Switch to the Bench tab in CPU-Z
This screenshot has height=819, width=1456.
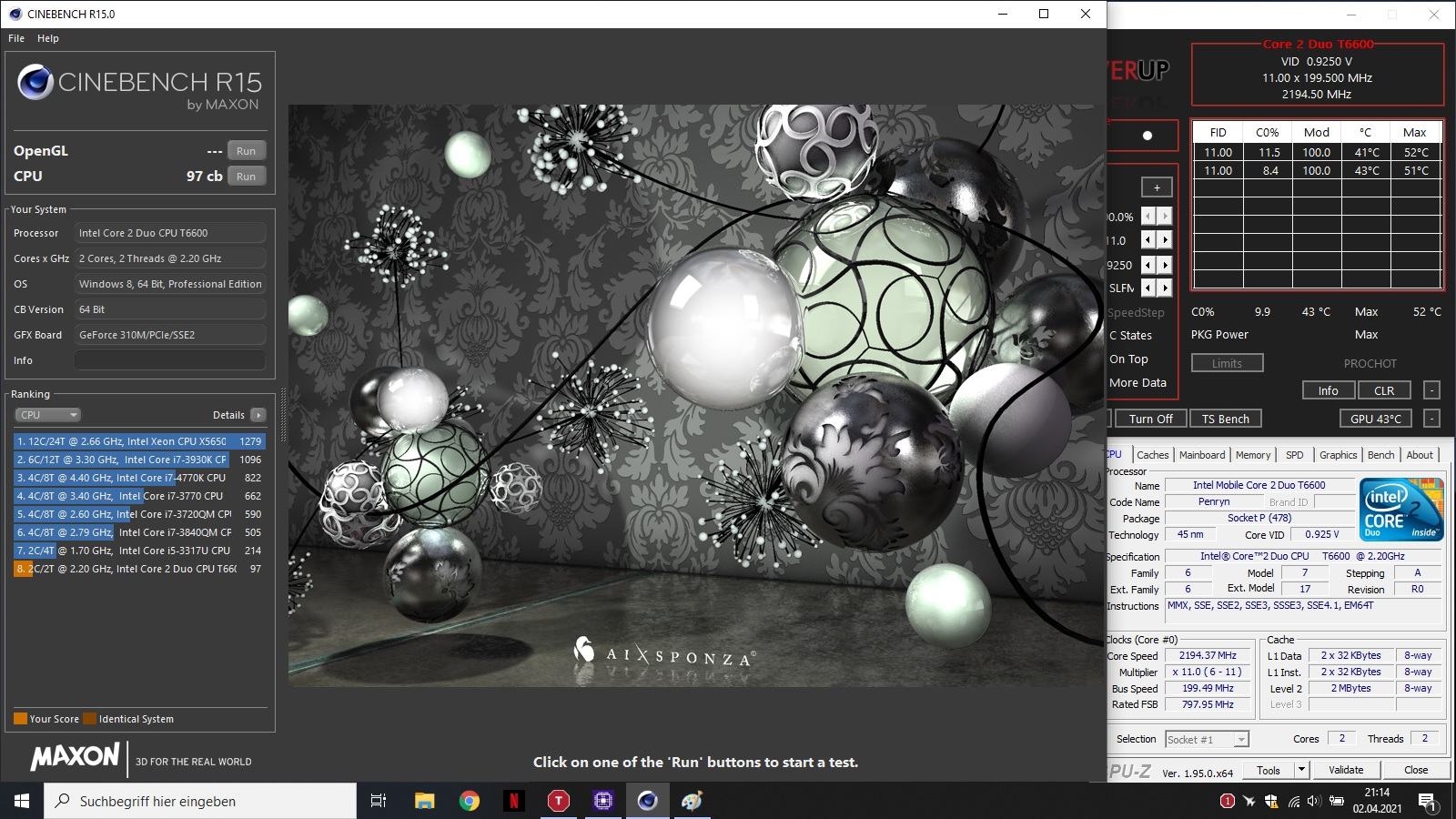[x=1380, y=455]
